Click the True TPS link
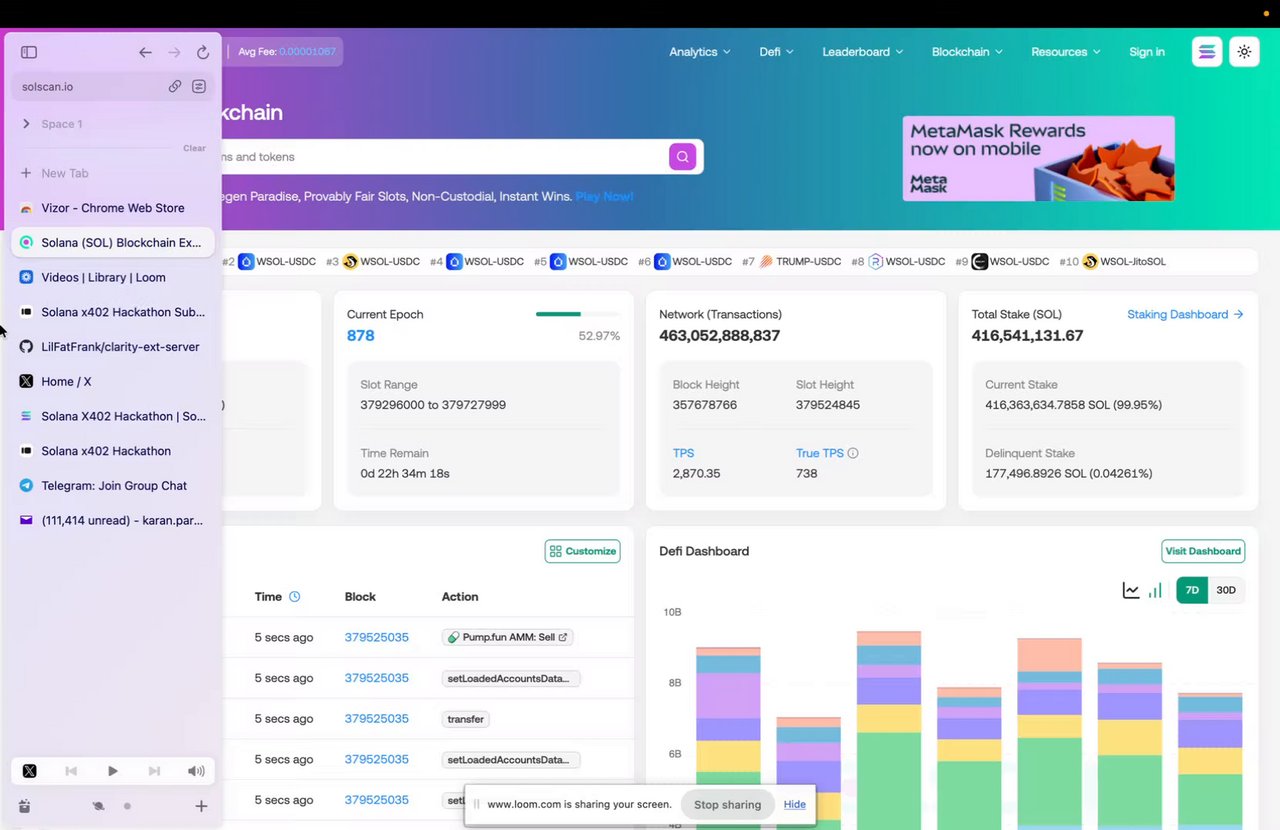 [x=820, y=453]
